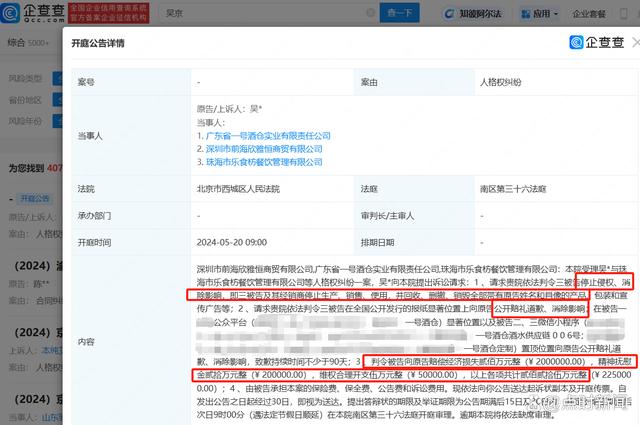Open the 深圳市前海欣雅恒商贸有限公司 link
The width and height of the screenshot is (640, 425).
tap(264, 149)
